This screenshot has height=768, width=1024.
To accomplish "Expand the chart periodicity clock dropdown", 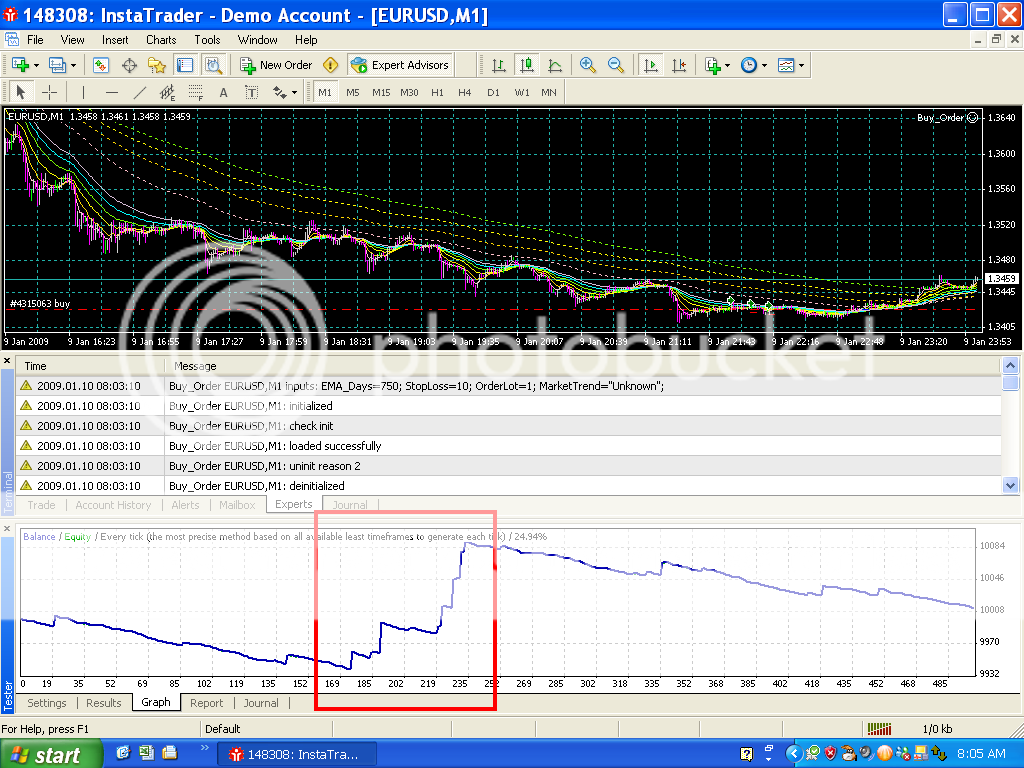I will (764, 65).
